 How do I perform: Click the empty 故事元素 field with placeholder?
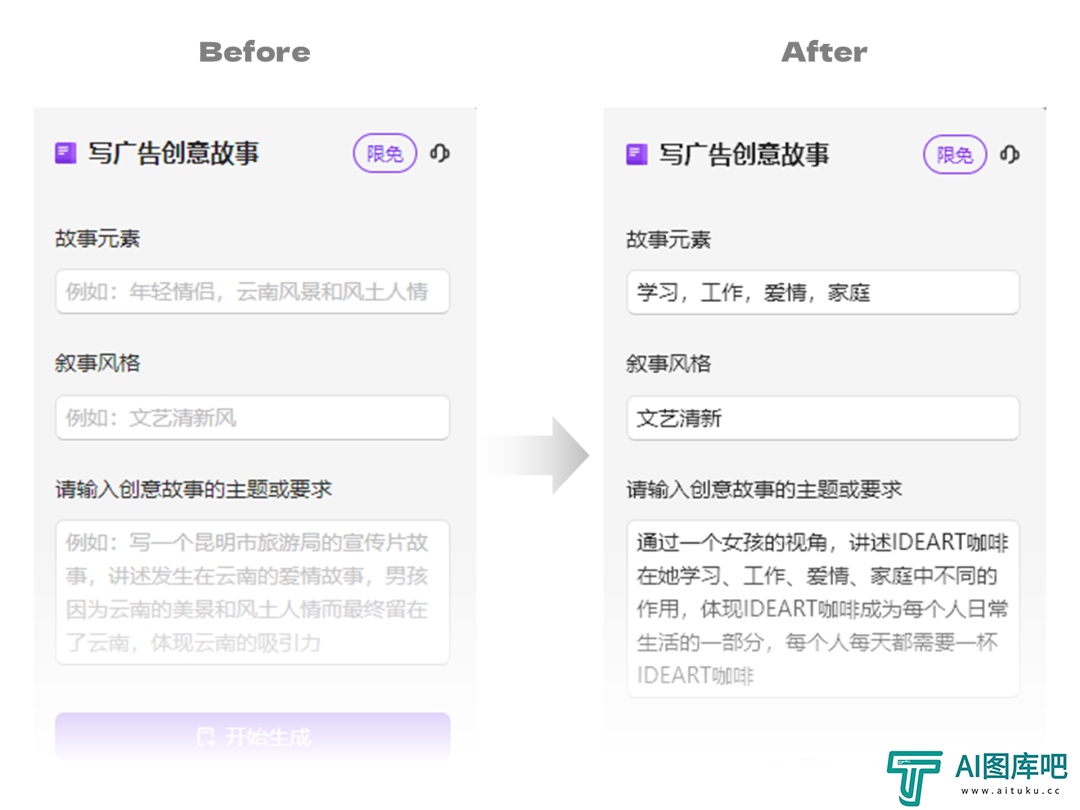pyautogui.click(x=253, y=291)
